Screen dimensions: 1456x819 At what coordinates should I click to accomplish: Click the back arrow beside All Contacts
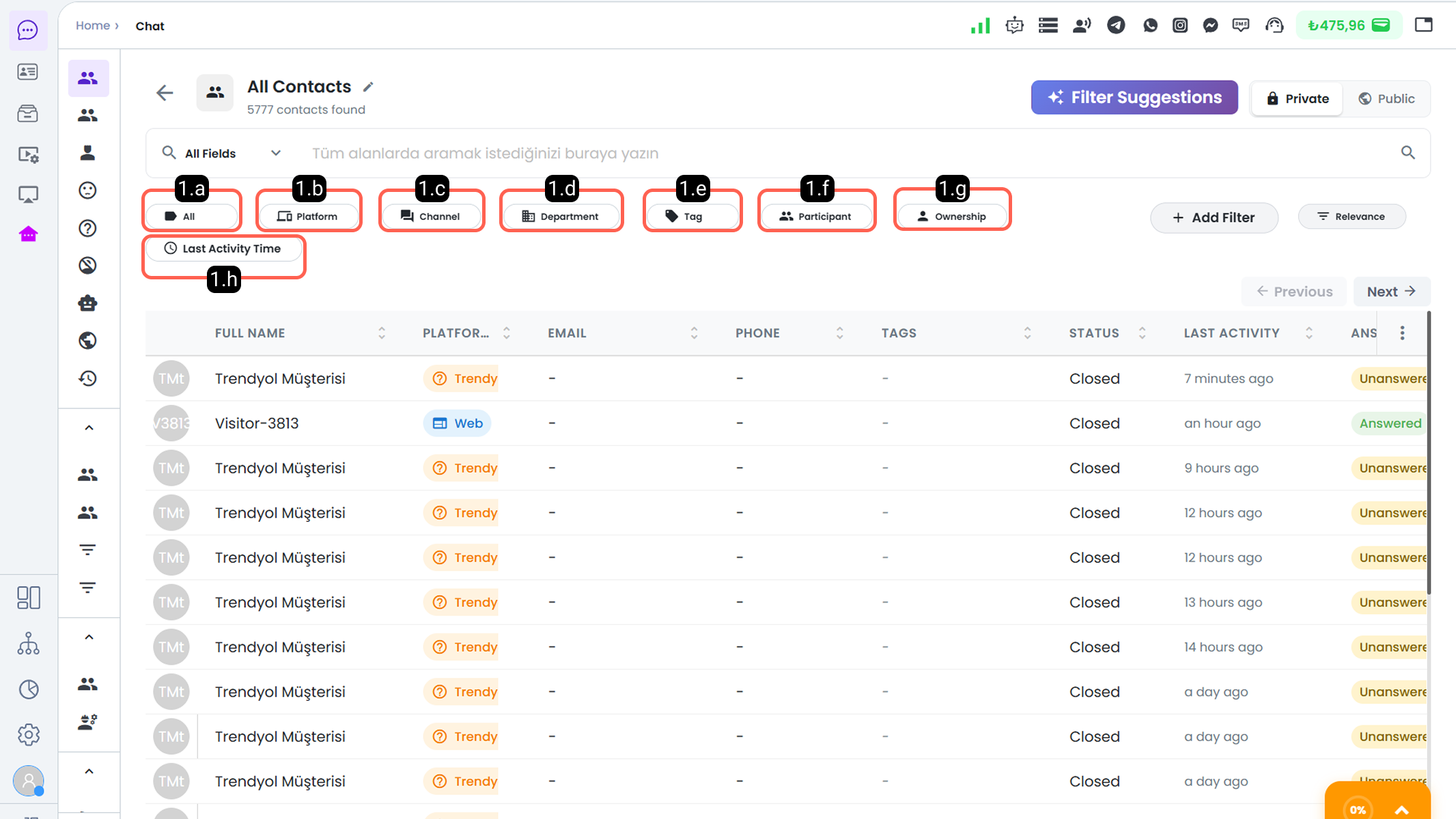(165, 93)
